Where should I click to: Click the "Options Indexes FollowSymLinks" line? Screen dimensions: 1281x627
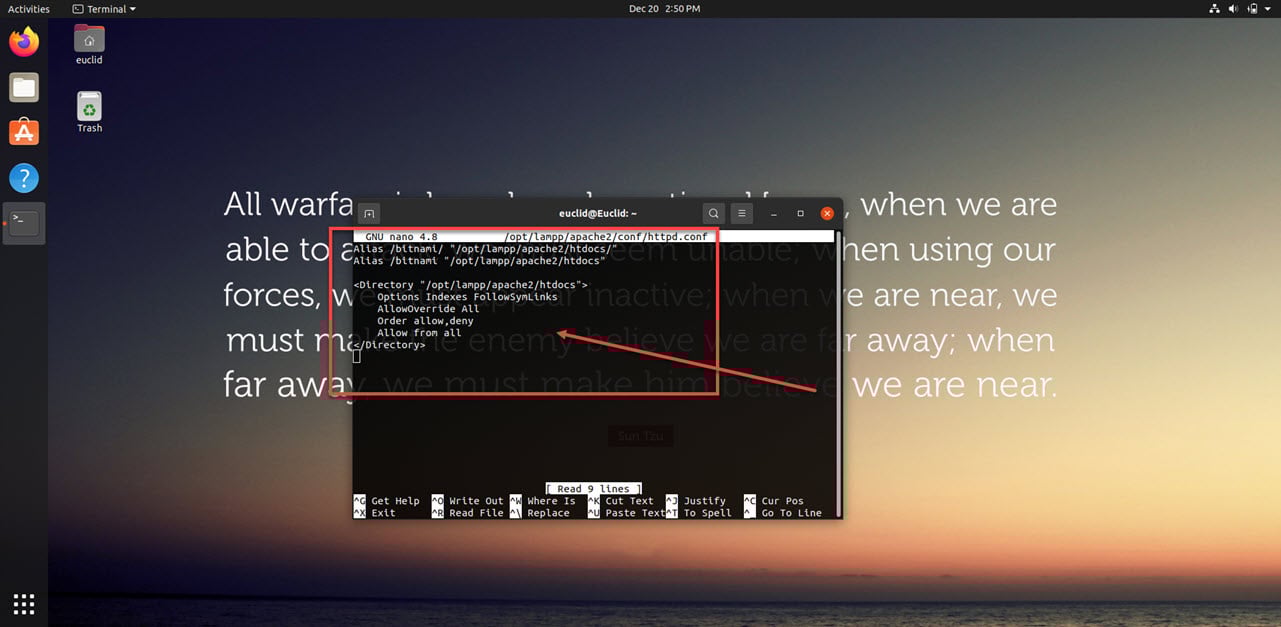click(467, 297)
